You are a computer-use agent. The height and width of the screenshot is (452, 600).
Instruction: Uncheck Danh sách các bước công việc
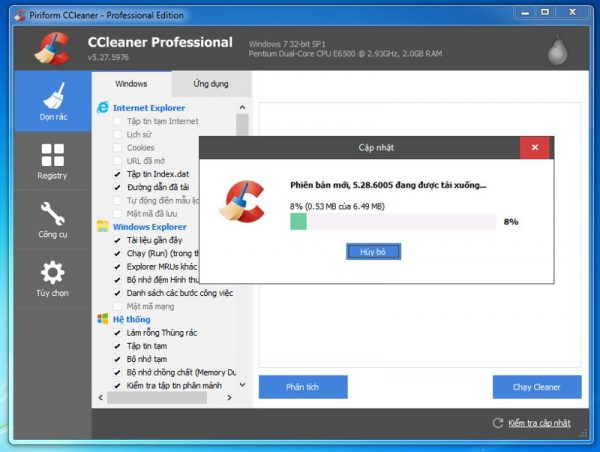click(117, 293)
